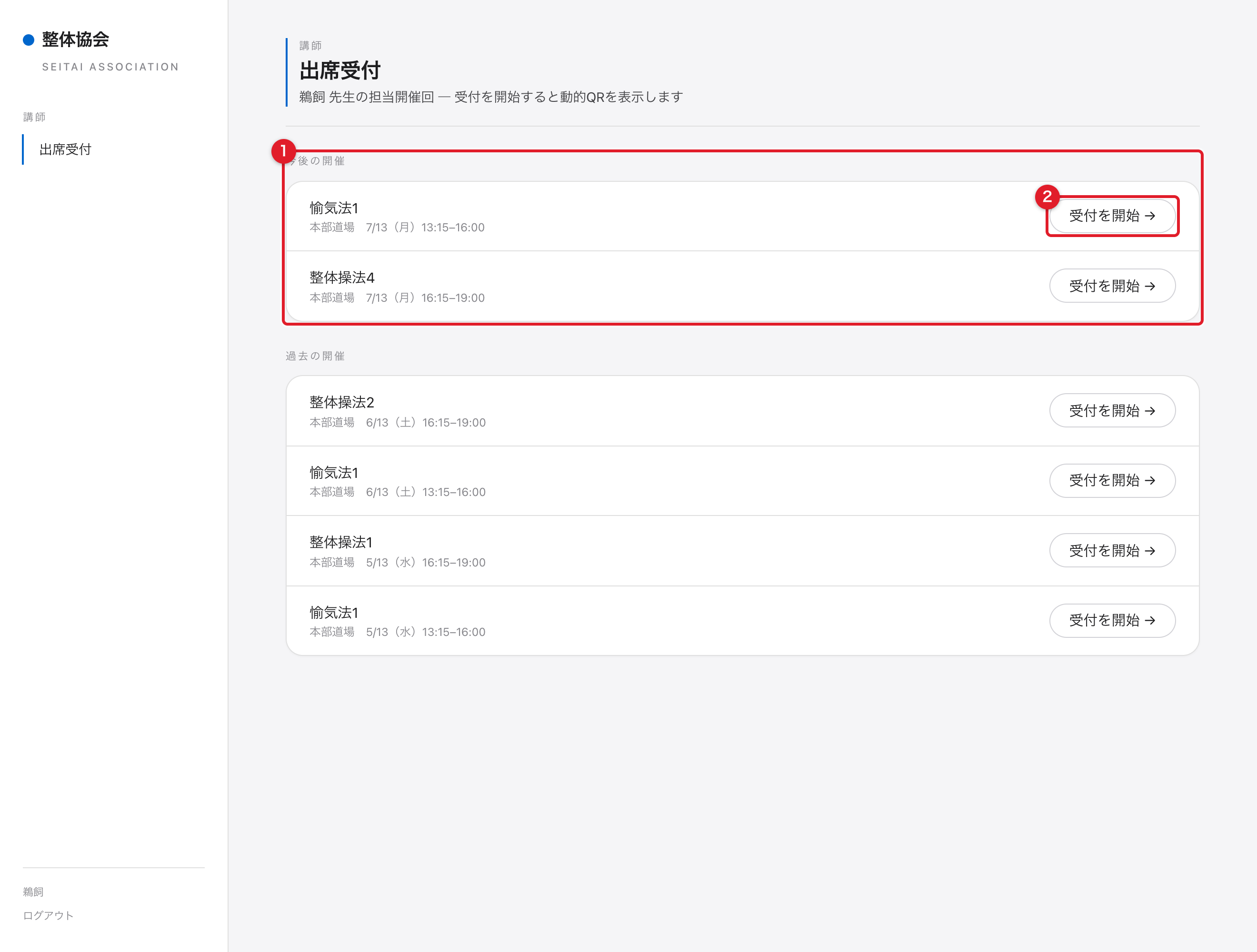Click the 出席受付 page heading
Image resolution: width=1257 pixels, height=952 pixels.
(340, 70)
